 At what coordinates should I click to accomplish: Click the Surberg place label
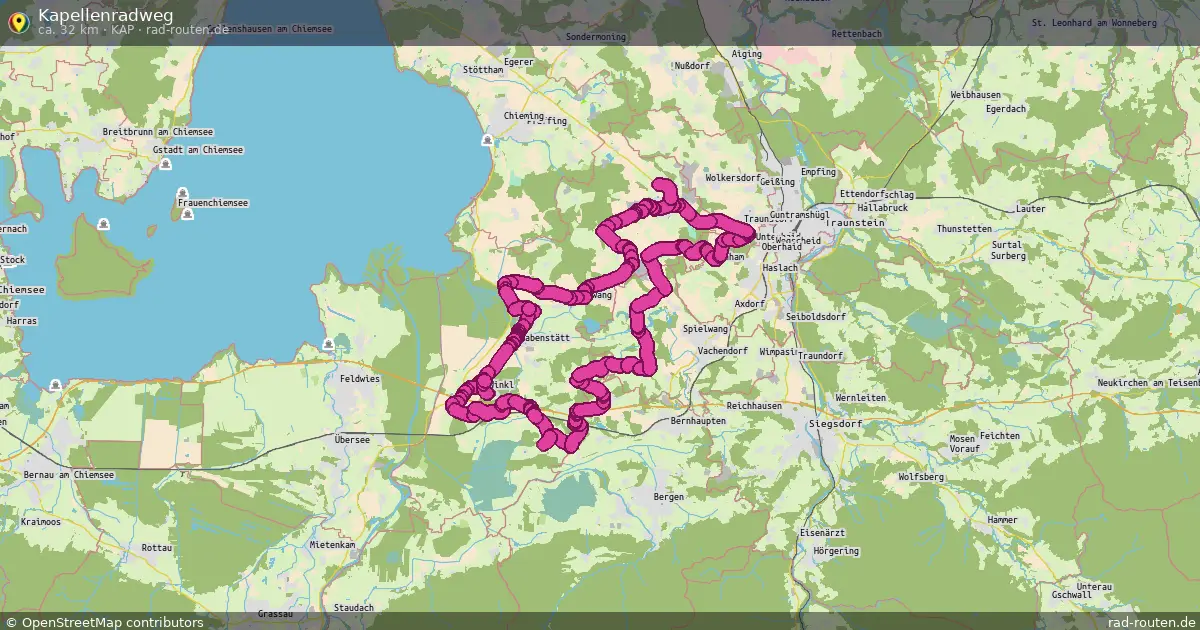click(x=1006, y=256)
